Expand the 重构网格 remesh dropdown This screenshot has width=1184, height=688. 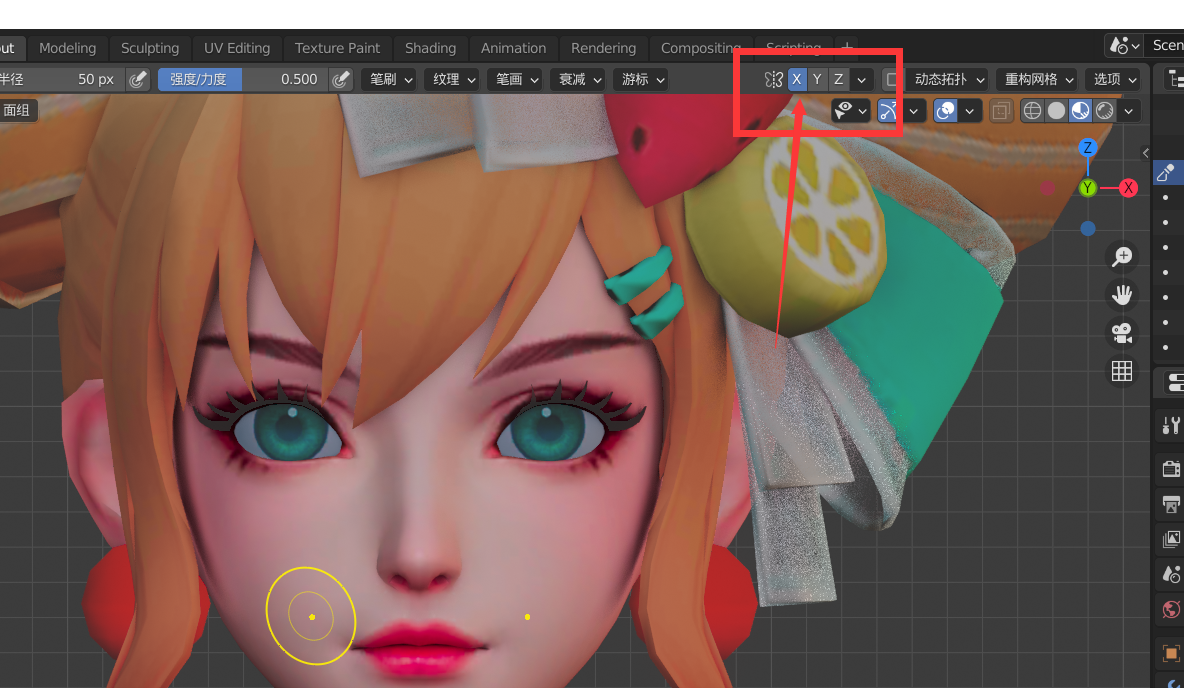click(1039, 79)
